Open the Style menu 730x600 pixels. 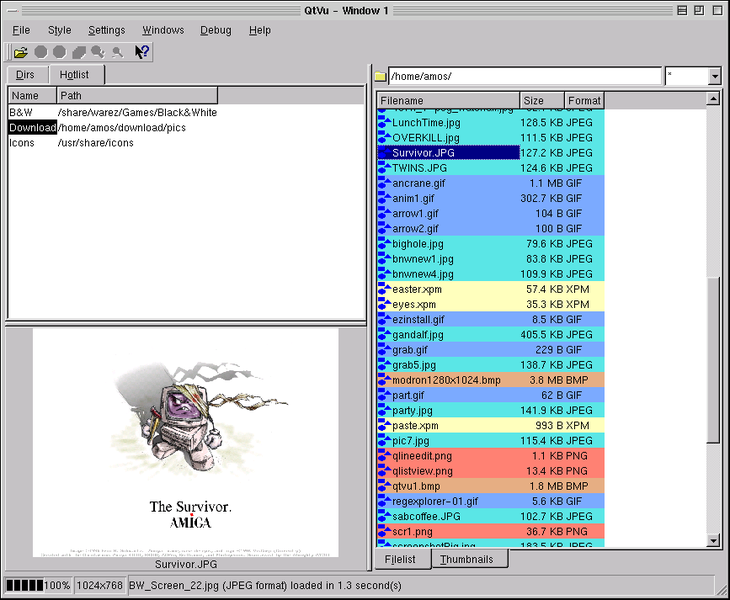(60, 30)
